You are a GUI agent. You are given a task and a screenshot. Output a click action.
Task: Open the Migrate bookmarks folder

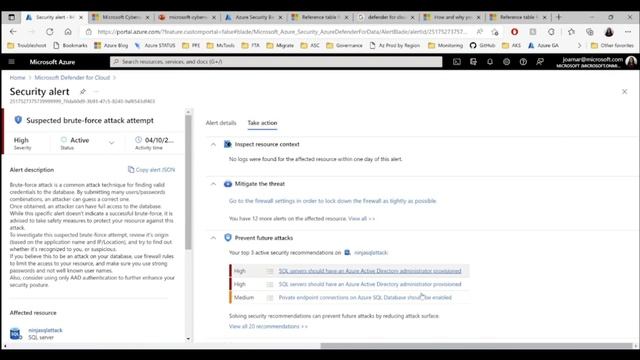pyautogui.click(x=280, y=45)
